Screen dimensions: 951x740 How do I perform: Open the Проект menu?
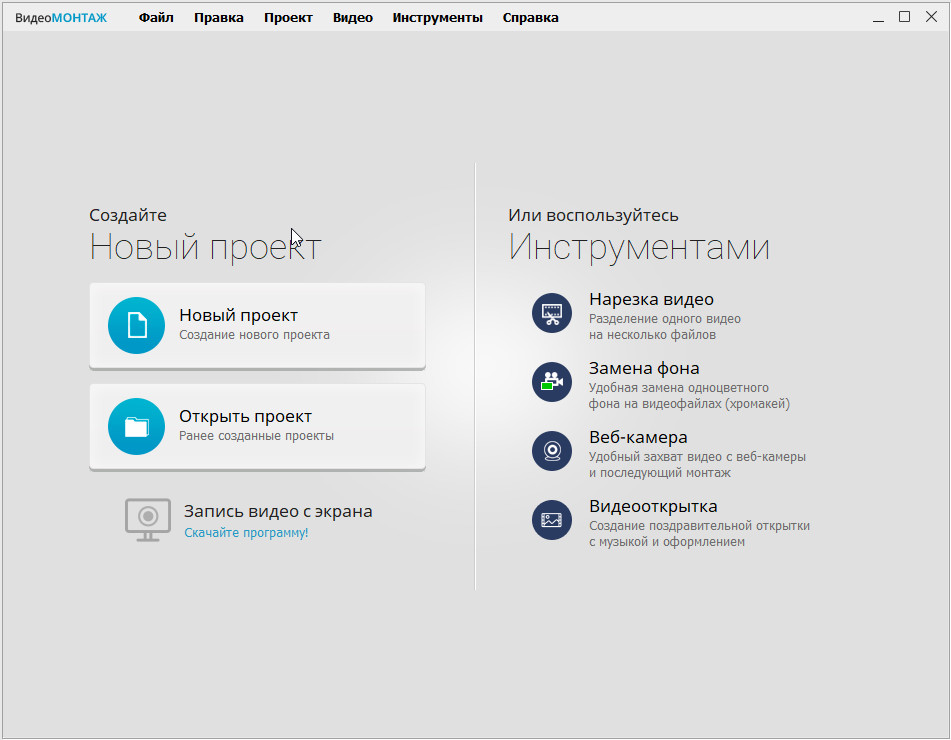tap(288, 18)
